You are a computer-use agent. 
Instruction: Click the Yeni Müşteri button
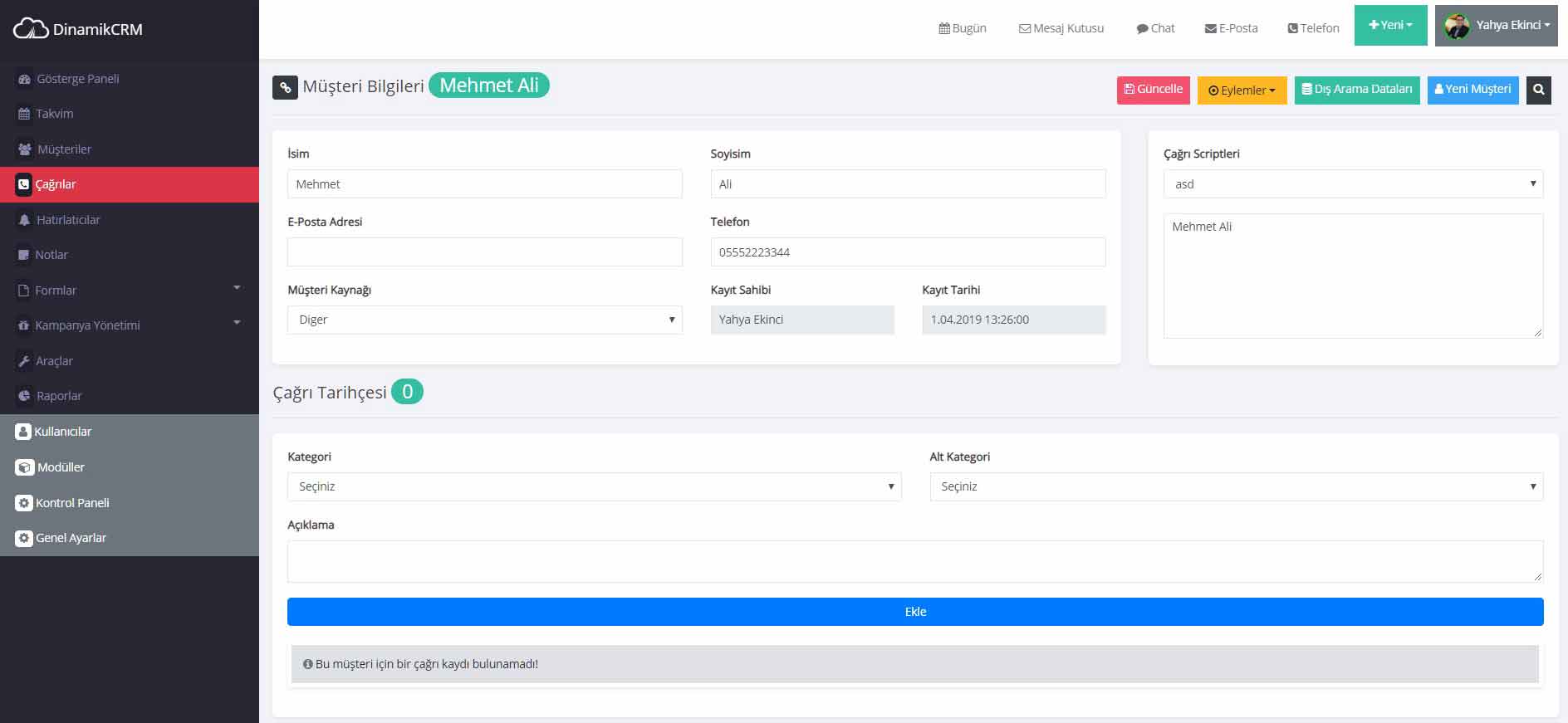[1473, 90]
